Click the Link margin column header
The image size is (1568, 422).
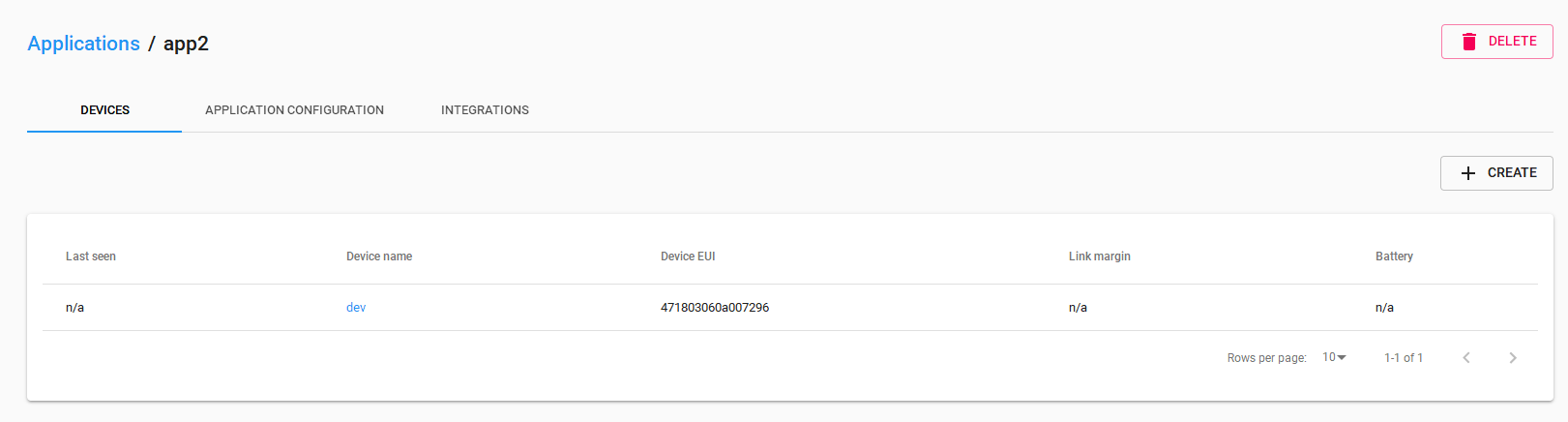1099,256
